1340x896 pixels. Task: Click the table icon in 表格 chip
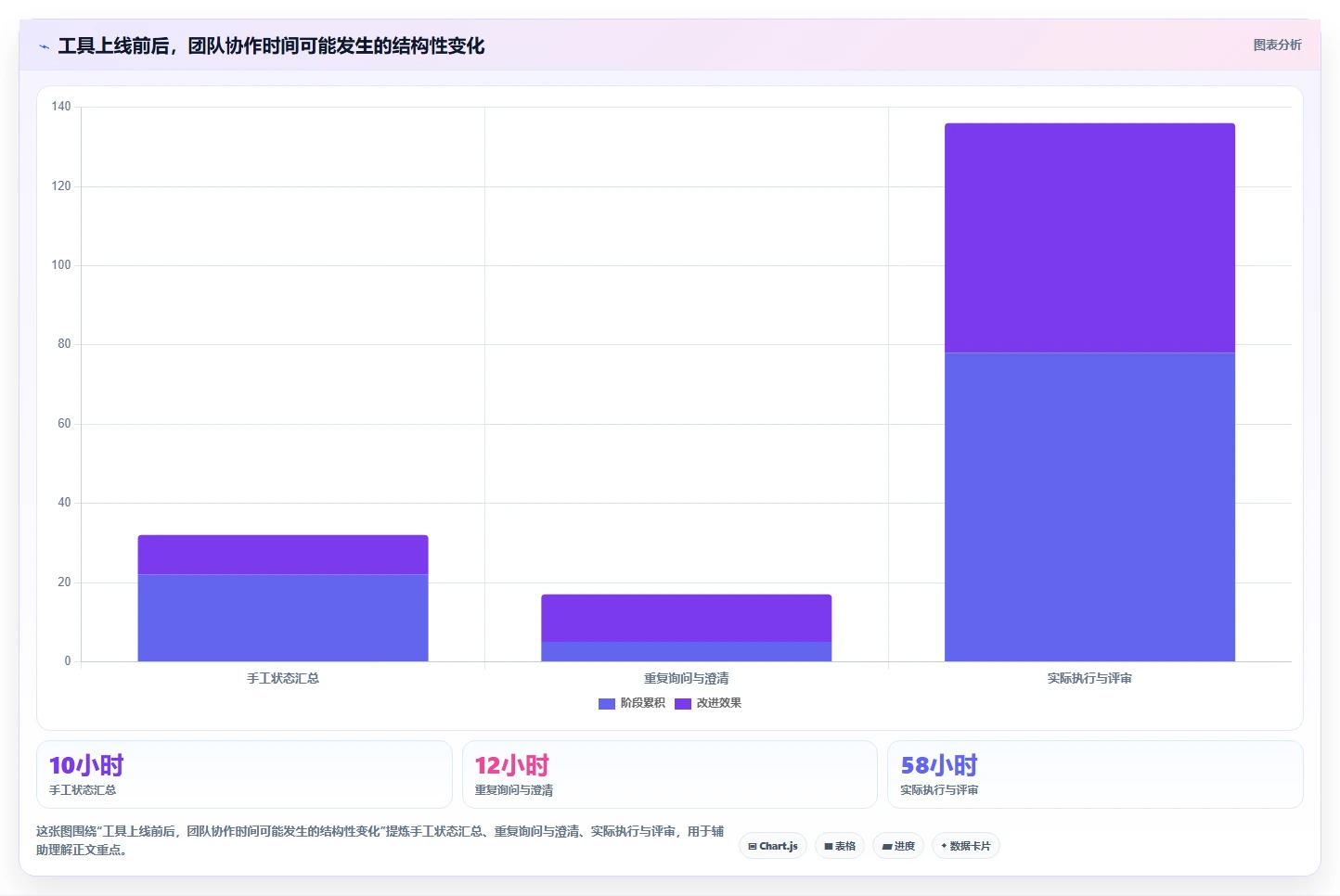tap(829, 846)
